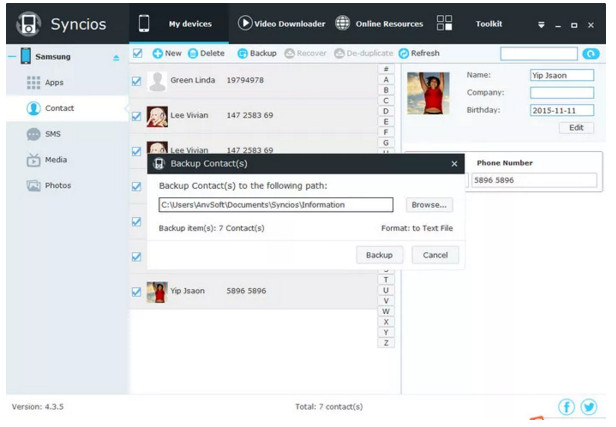Click the Company field
Screen dimensions: 616x427
tap(562, 93)
